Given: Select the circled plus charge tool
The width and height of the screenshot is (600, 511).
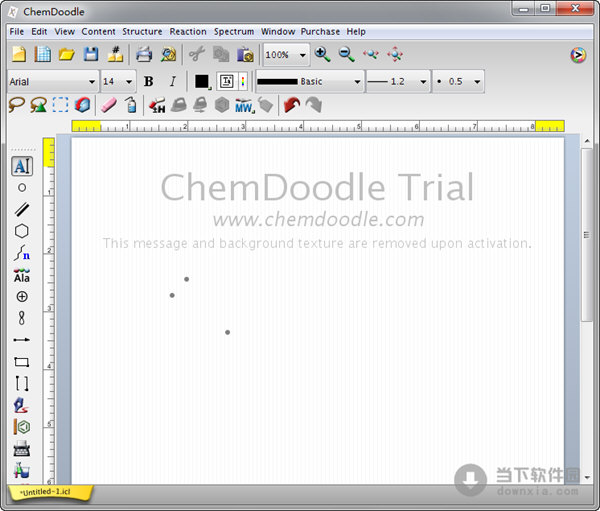Looking at the screenshot, I should click(x=22, y=297).
